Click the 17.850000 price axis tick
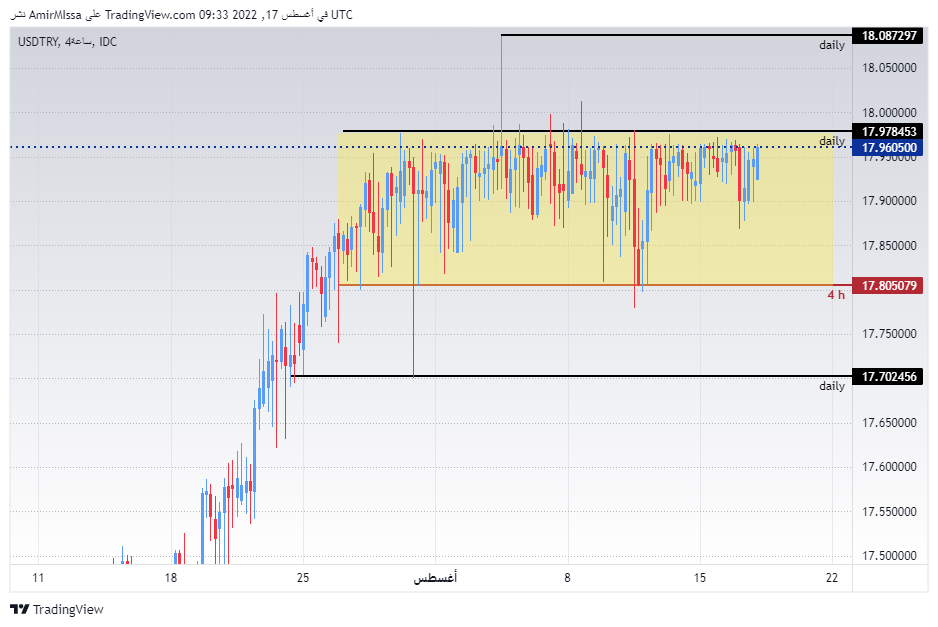This screenshot has width=938, height=627. pyautogui.click(x=889, y=246)
